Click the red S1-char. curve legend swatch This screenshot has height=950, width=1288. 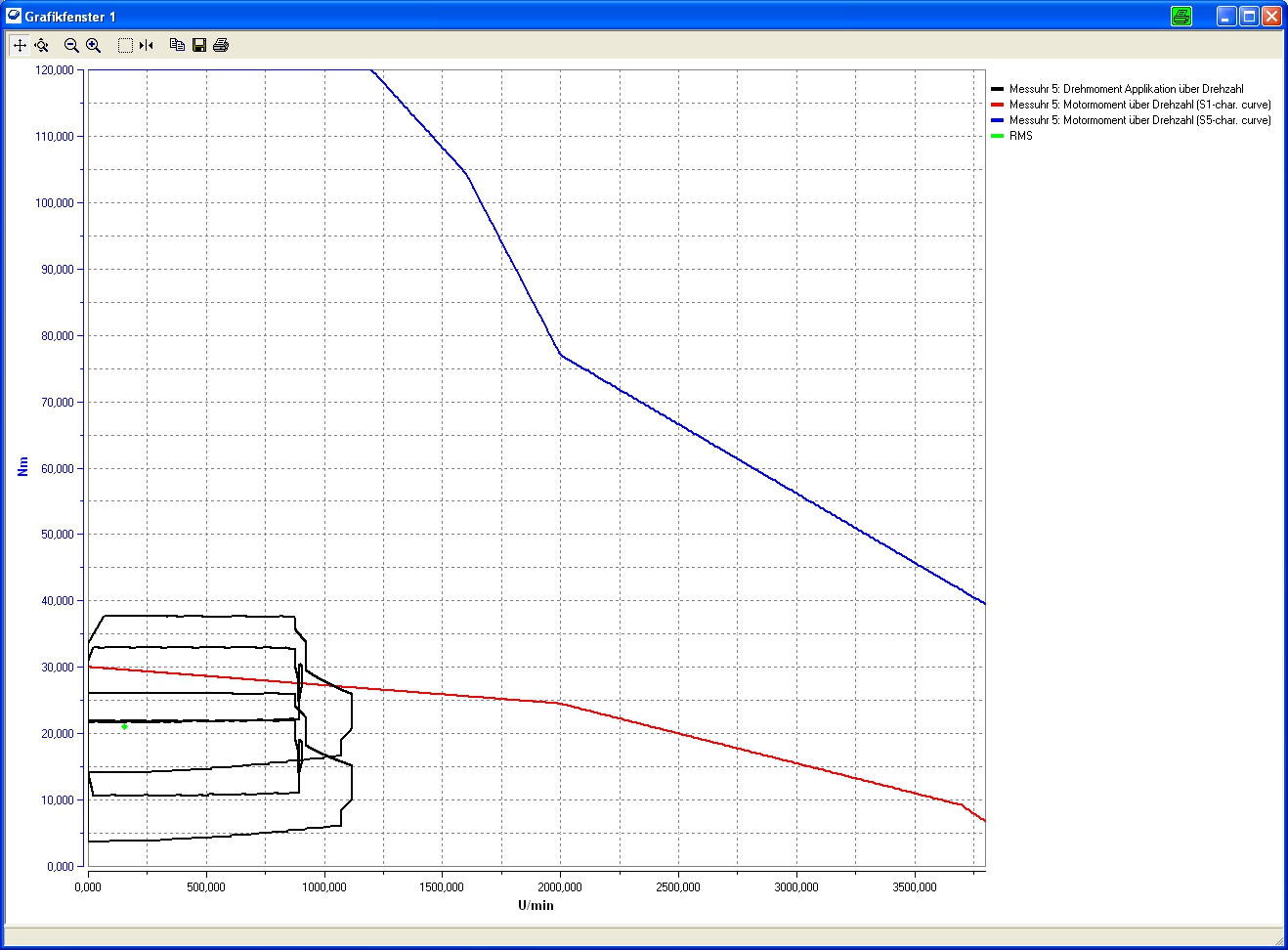pyautogui.click(x=997, y=105)
